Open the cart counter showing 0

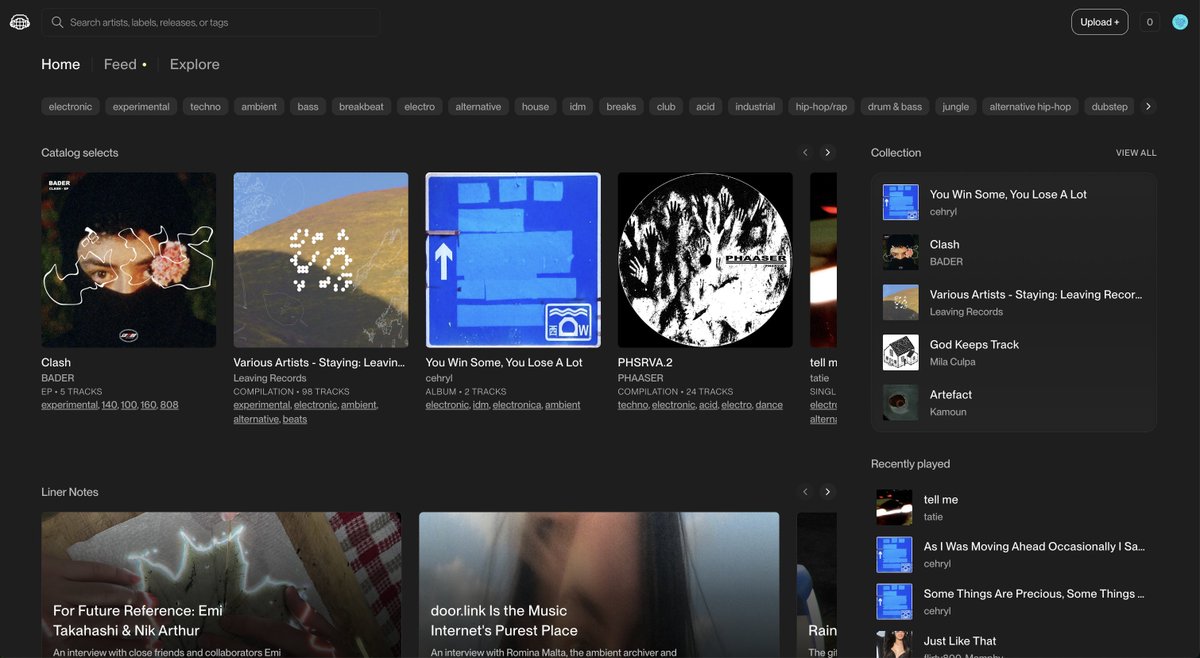pos(1150,22)
